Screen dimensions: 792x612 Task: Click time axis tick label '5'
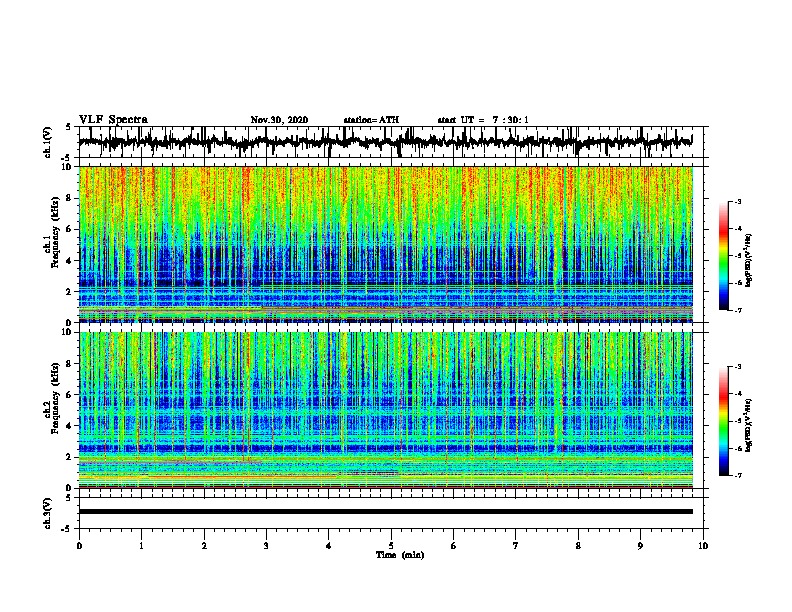pyautogui.click(x=391, y=546)
